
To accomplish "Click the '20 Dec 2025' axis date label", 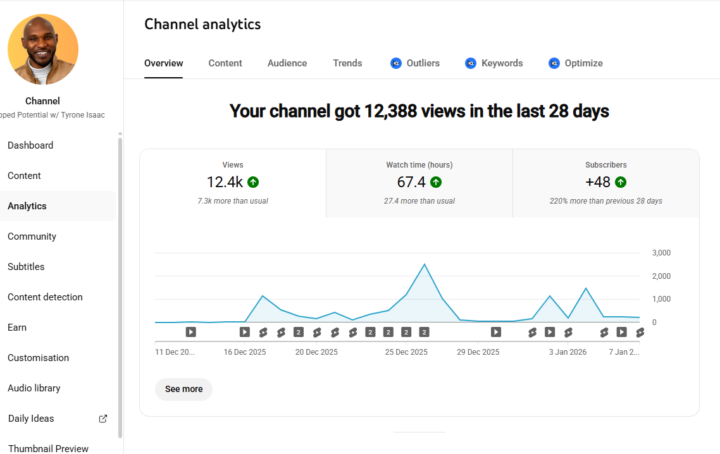I will click(x=316, y=352).
